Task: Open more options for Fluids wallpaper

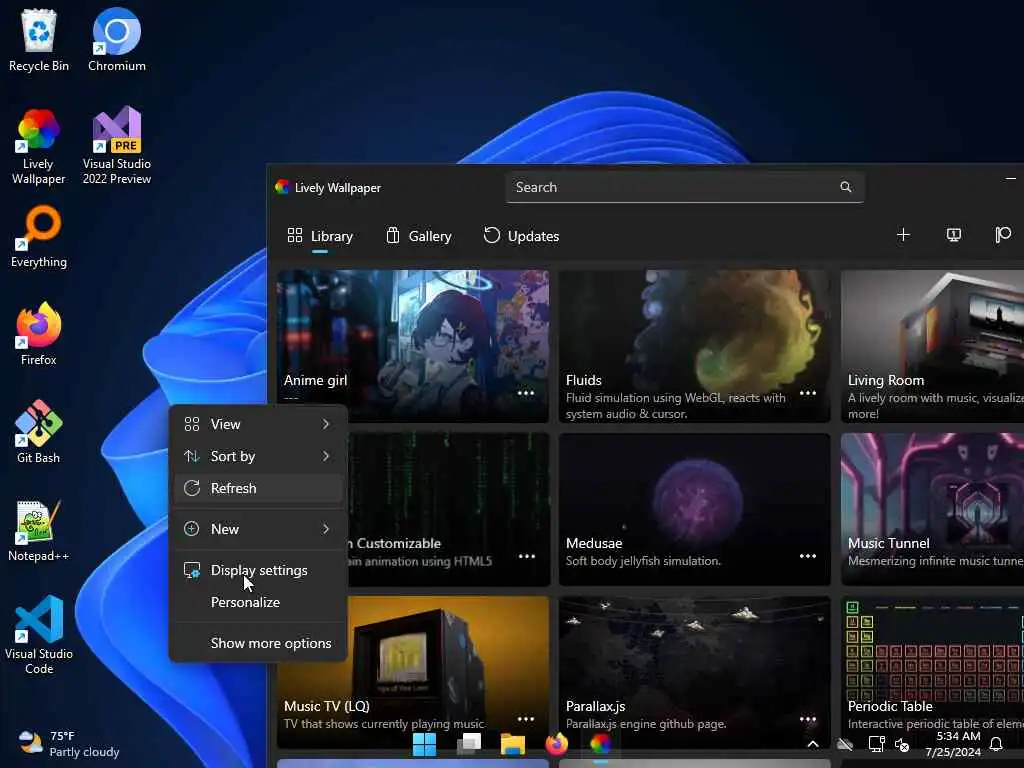Action: (x=808, y=393)
